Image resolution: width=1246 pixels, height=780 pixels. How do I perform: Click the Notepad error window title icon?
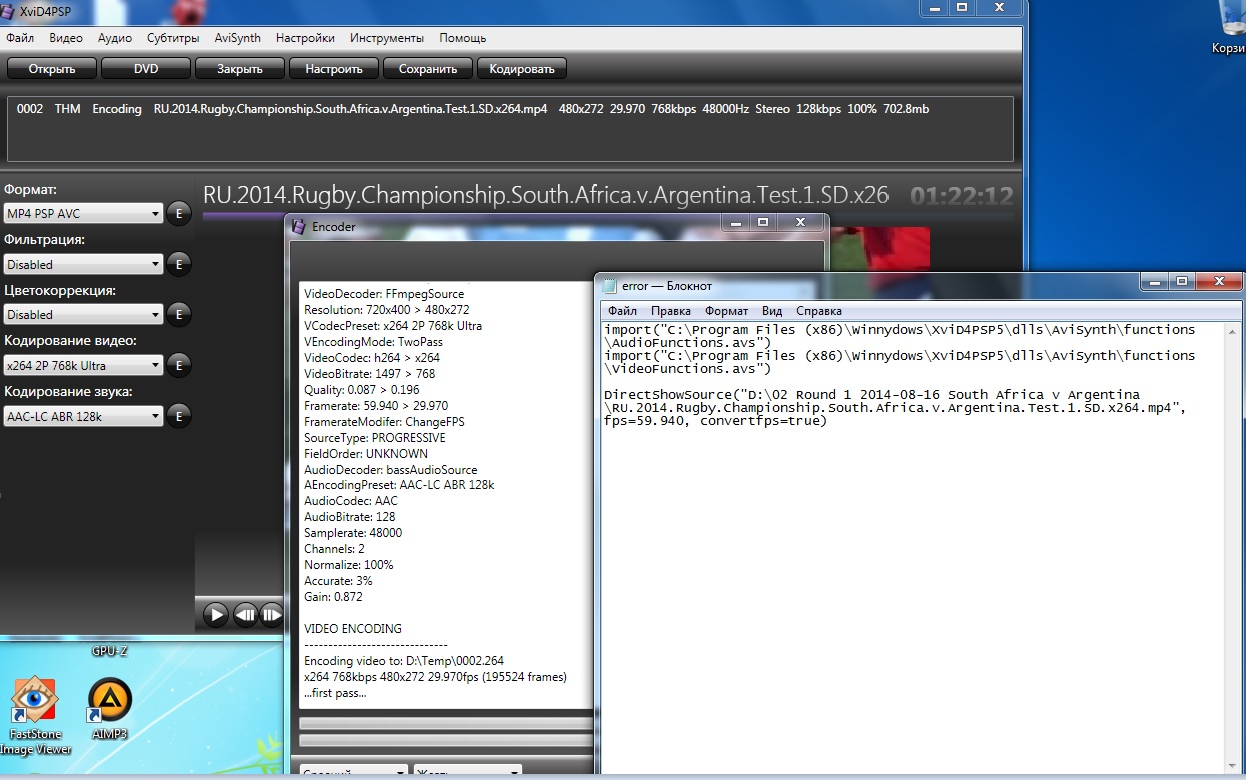[608, 286]
